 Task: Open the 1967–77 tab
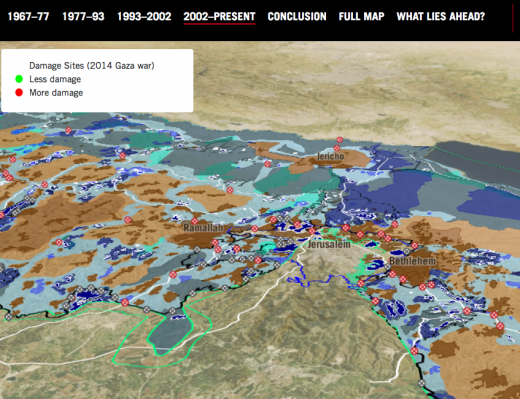click(28, 16)
